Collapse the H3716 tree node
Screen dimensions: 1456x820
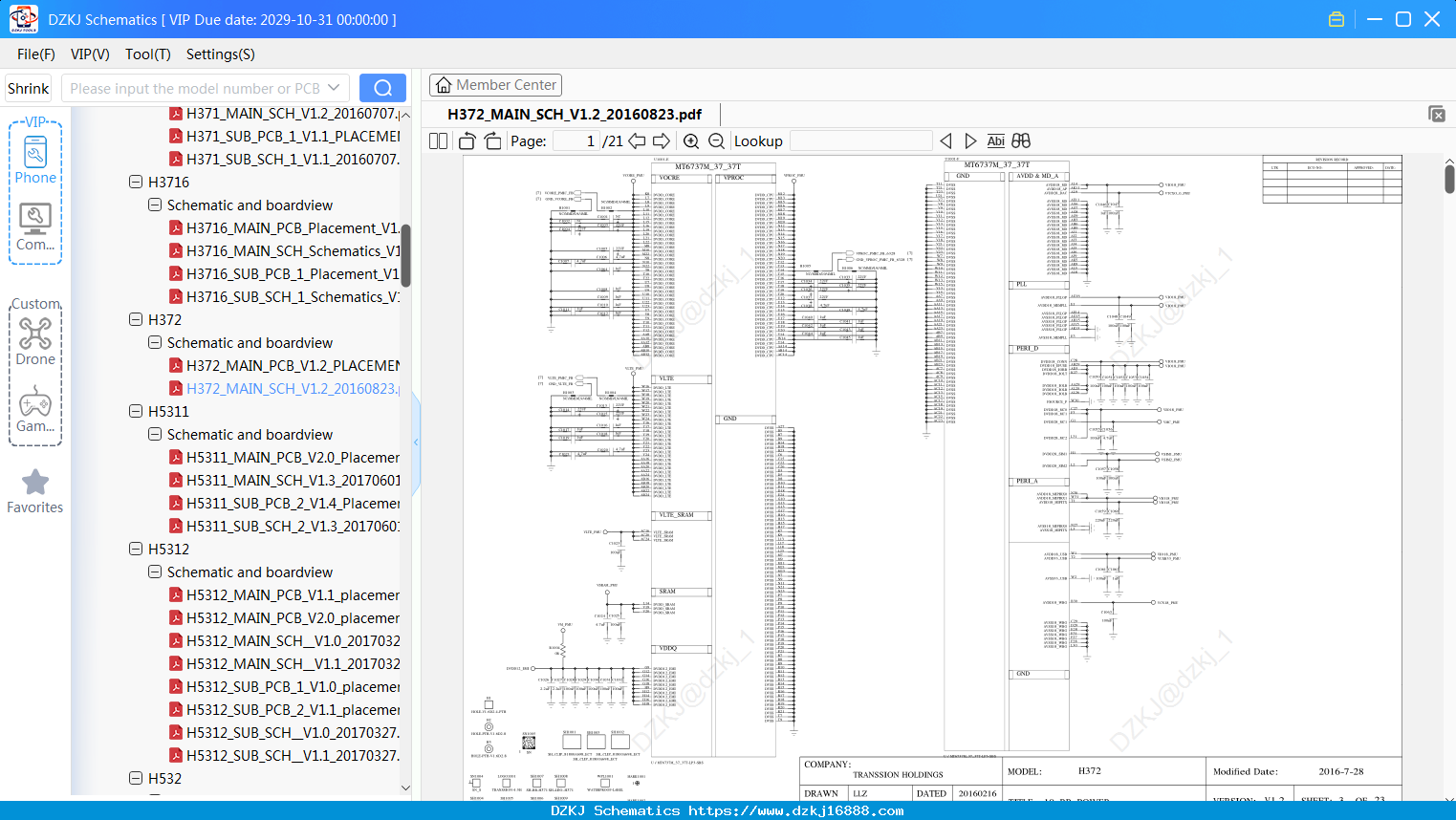(136, 182)
